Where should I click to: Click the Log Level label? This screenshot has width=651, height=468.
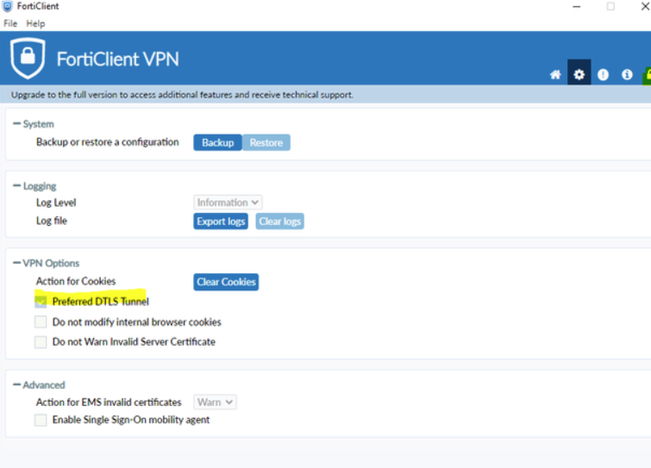click(x=56, y=203)
